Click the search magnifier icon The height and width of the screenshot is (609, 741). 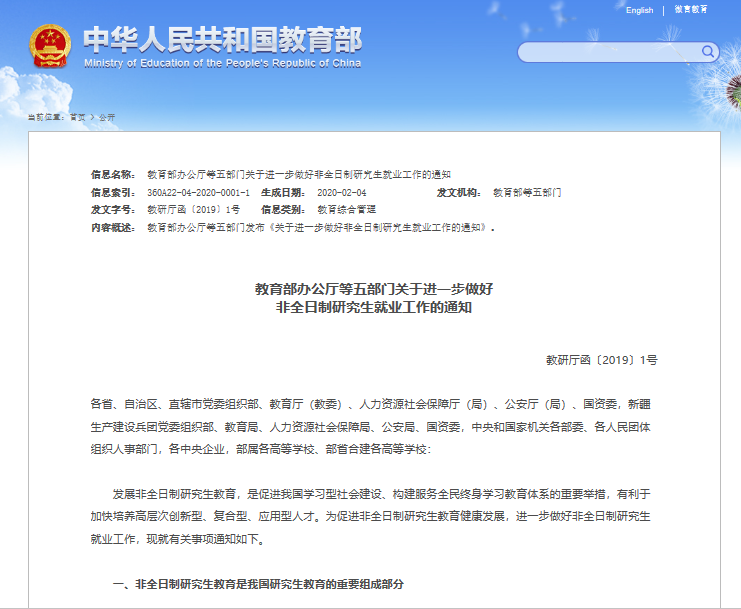coord(707,51)
